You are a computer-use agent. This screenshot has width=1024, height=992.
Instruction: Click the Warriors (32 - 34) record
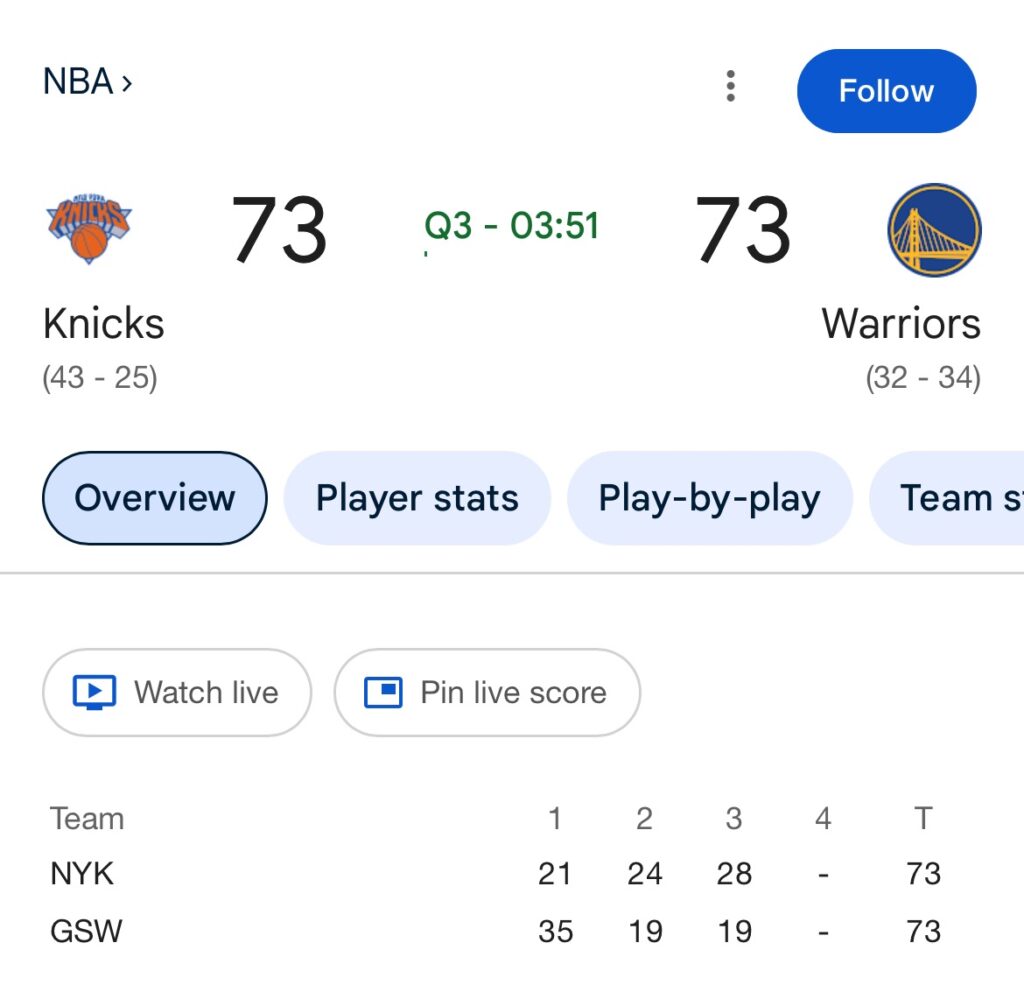point(922,379)
